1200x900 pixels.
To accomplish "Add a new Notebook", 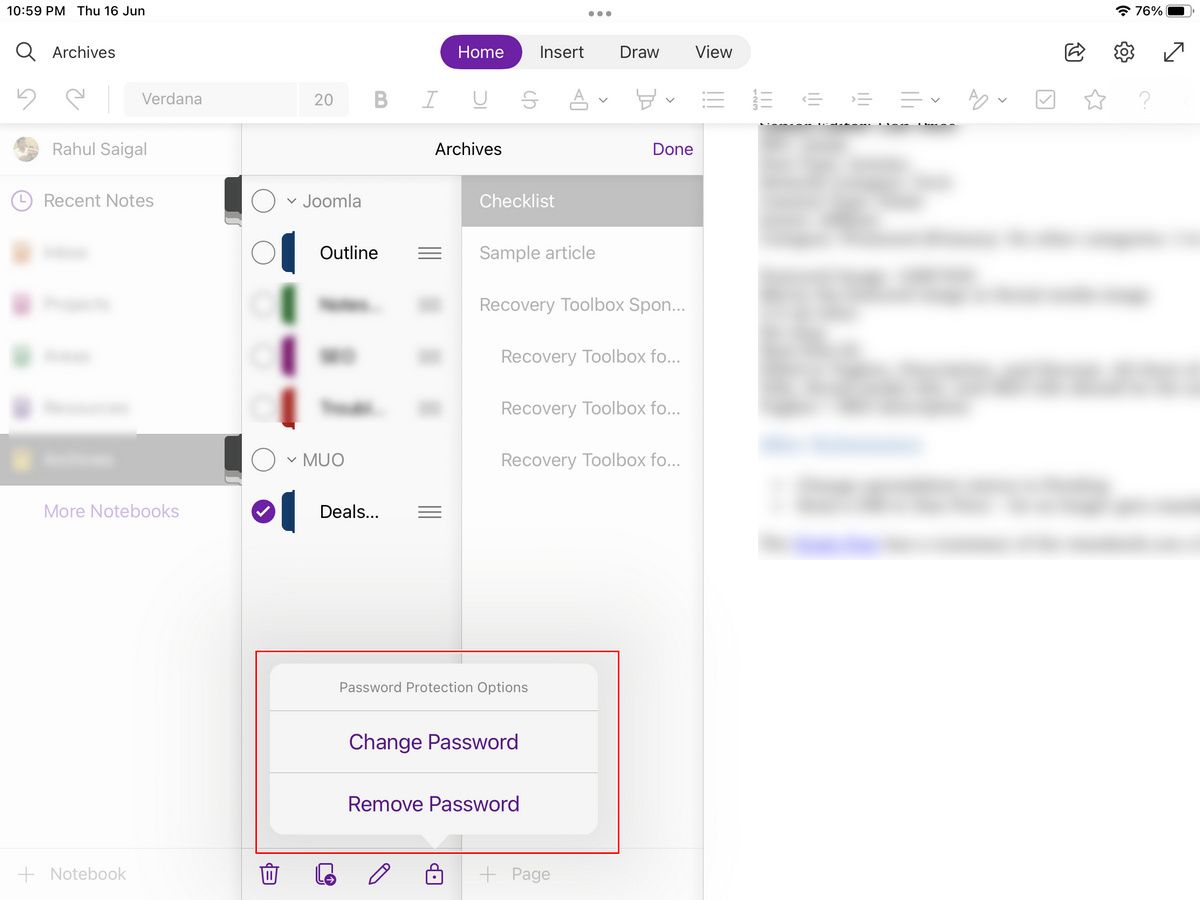I will click(x=73, y=874).
